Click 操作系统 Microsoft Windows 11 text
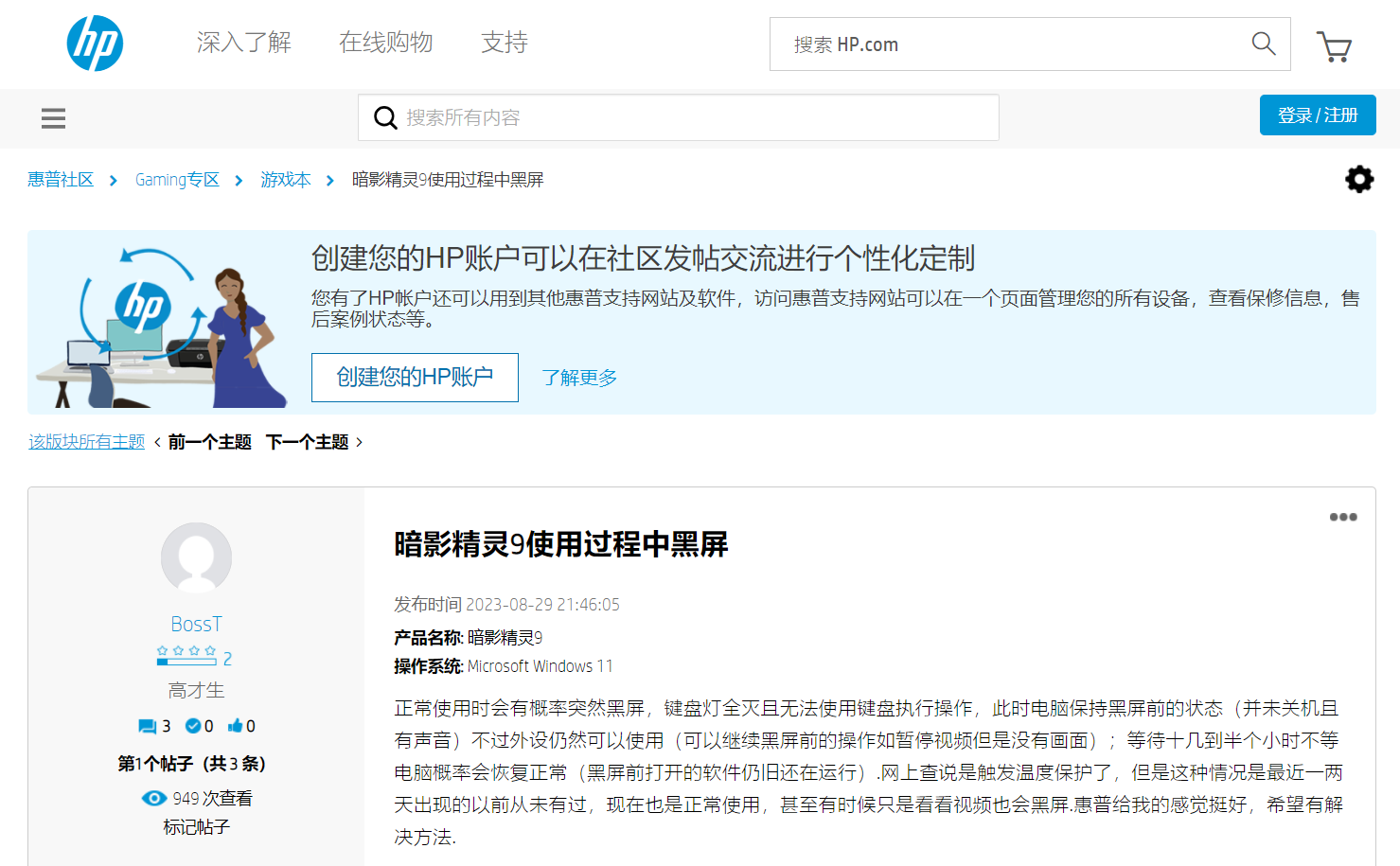This screenshot has width=1400, height=866. 504,666
